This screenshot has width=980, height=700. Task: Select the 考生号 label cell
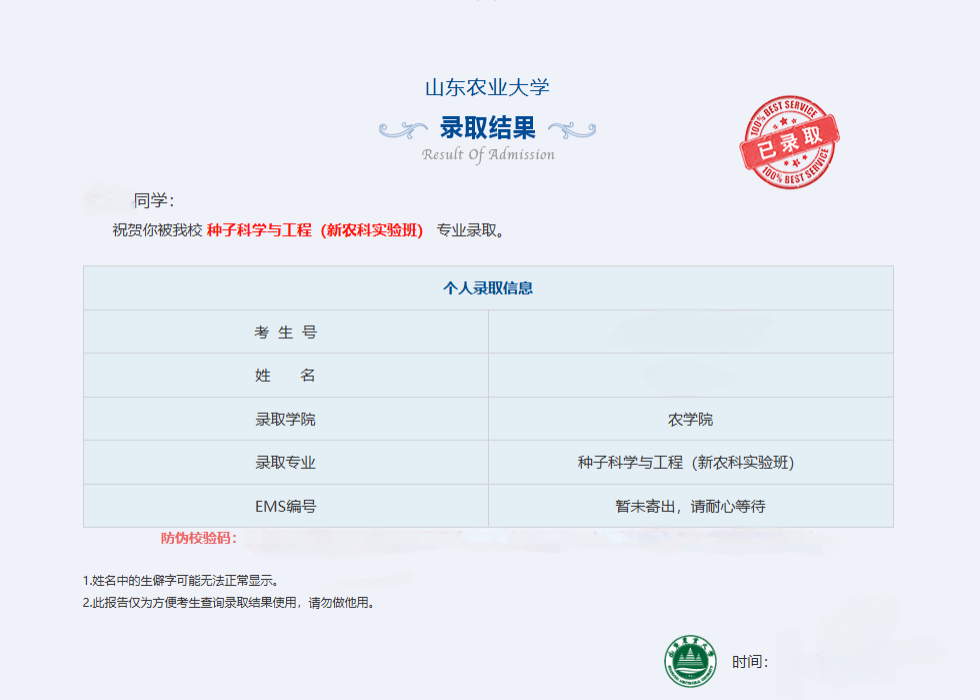pos(285,332)
